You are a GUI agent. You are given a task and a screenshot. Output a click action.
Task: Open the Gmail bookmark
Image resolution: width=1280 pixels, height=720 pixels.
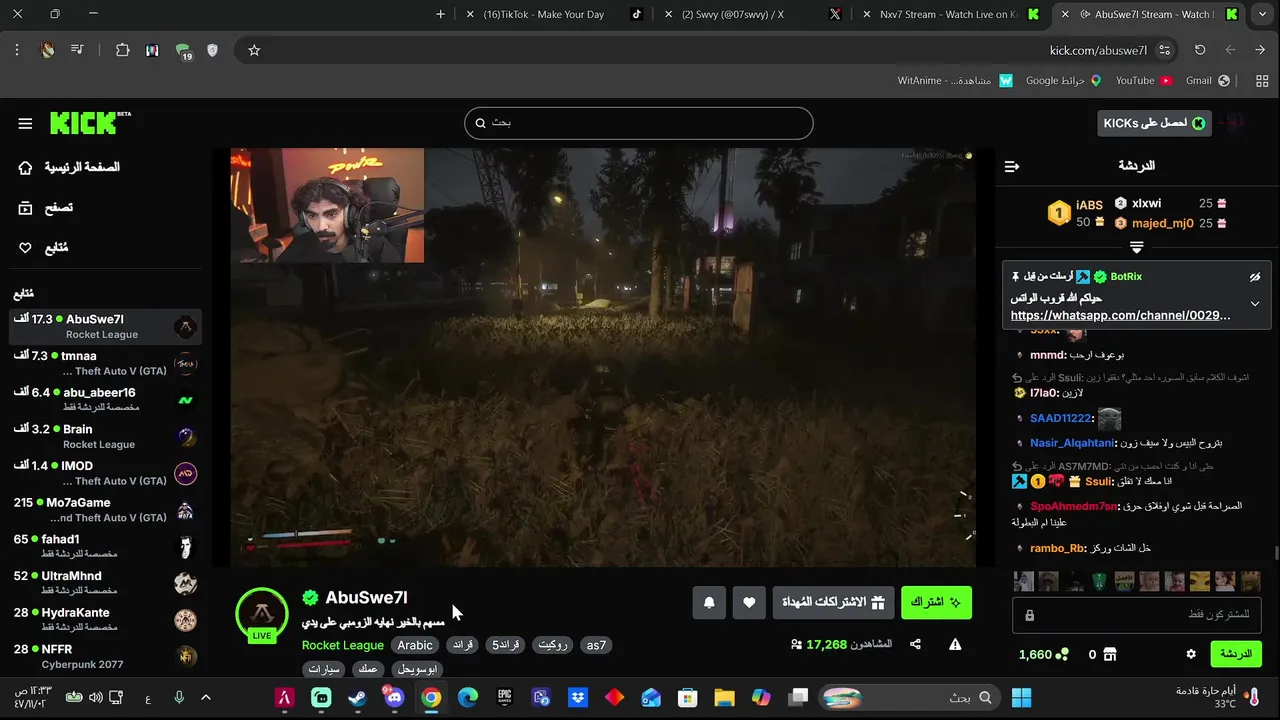point(1207,80)
